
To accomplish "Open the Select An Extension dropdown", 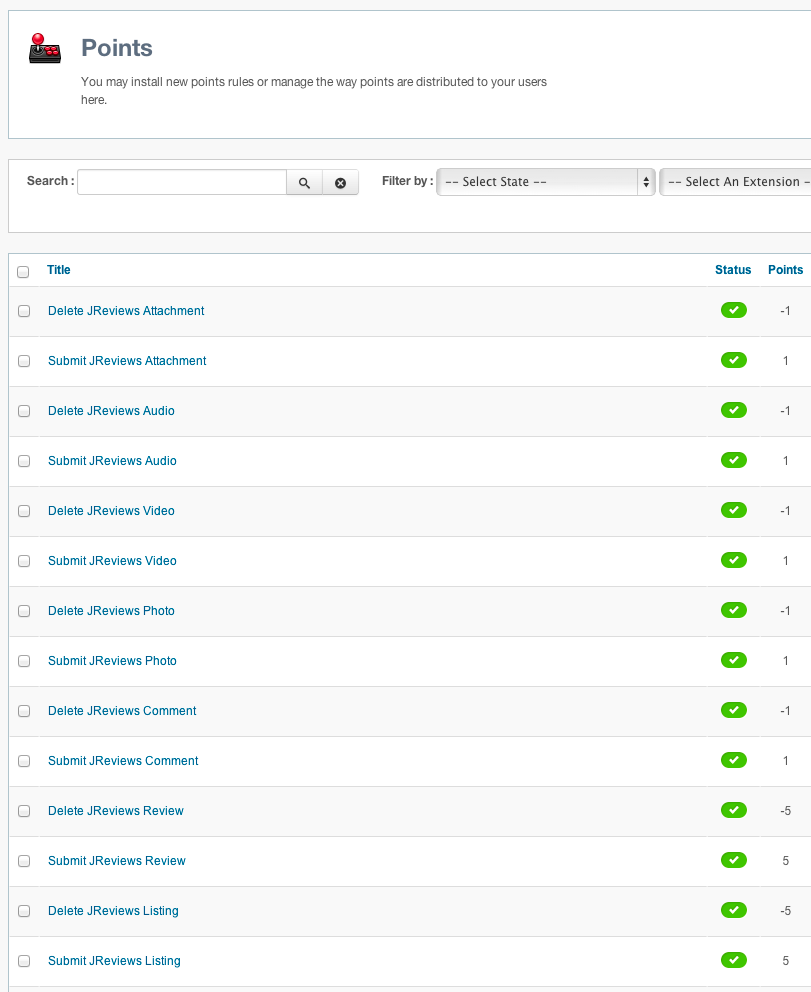I will [x=735, y=182].
